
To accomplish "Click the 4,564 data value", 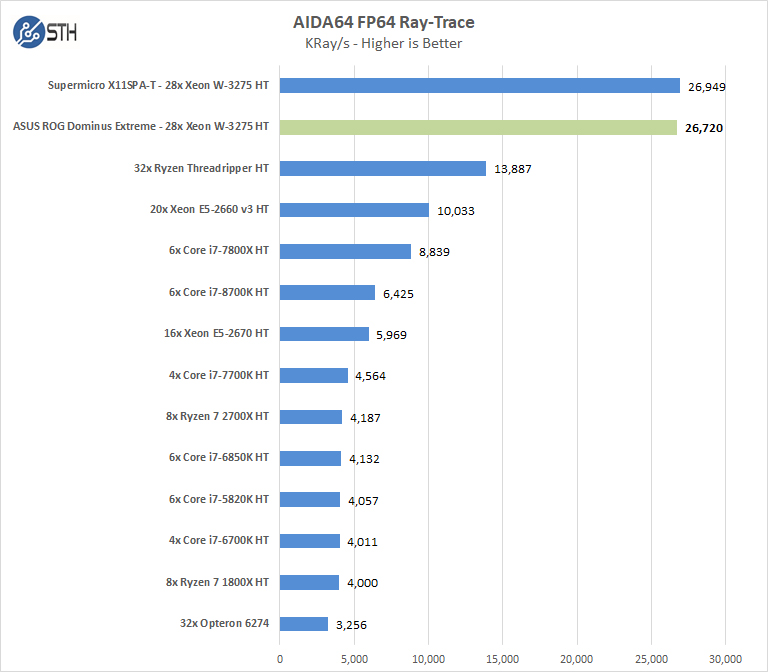I will click(370, 377).
